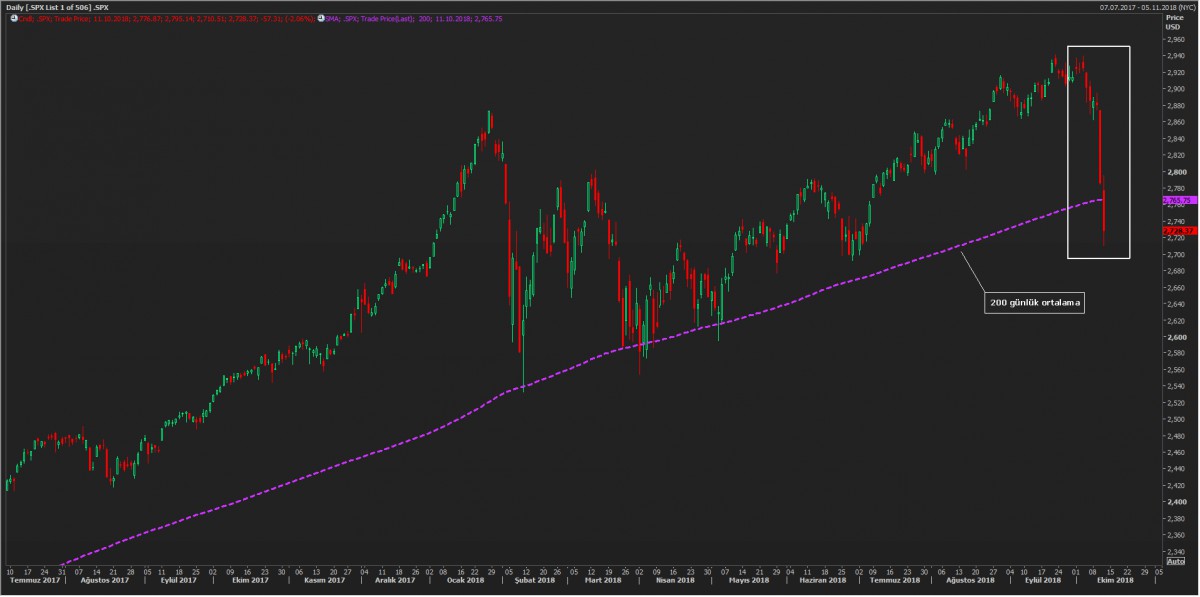Click 'Şubat 2018' on the time axis
Viewport: 1200px width, 597px height.
click(534, 580)
